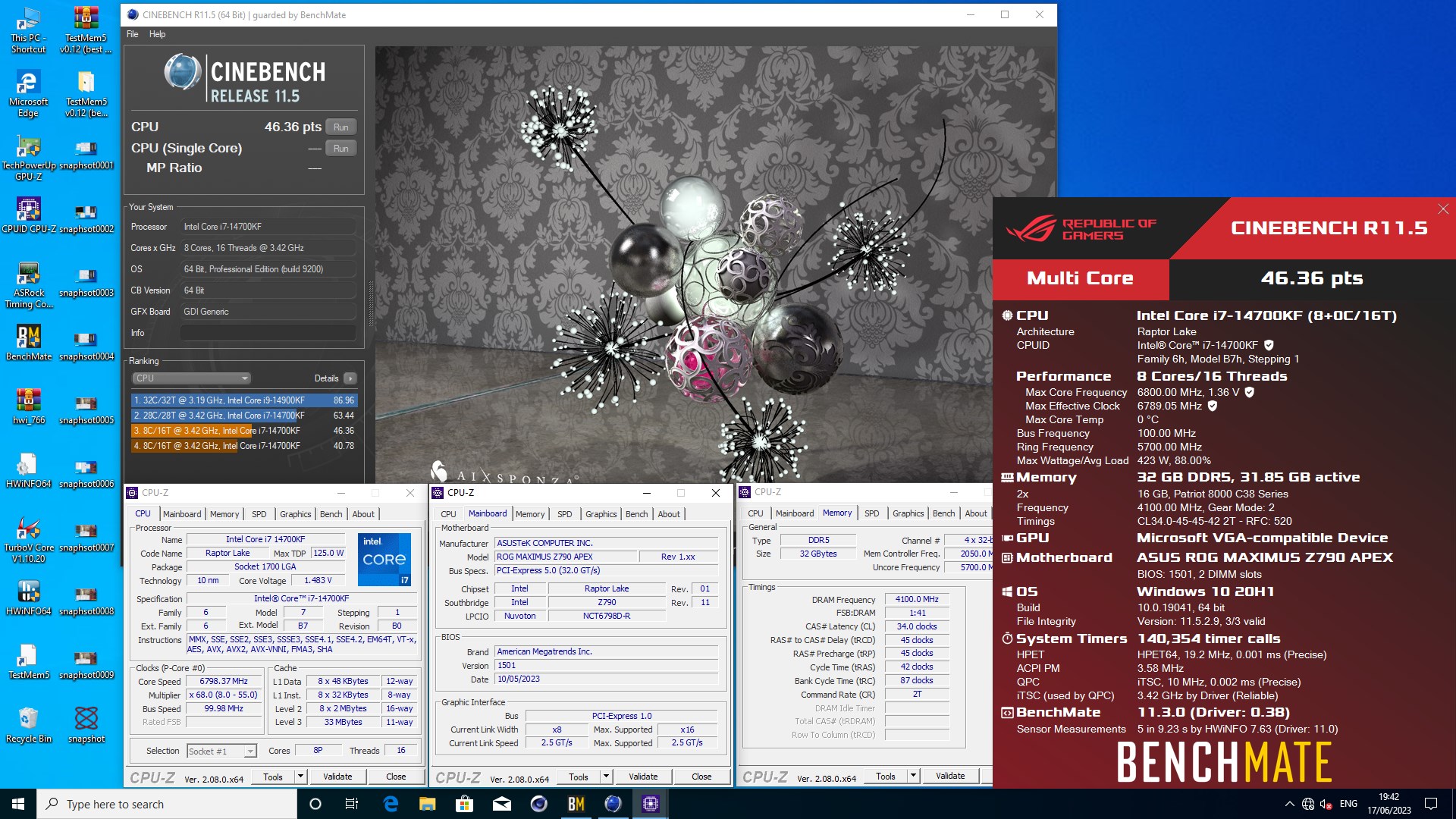Click the Type here to search box
Viewport: 1456px width, 819px height.
coord(167,804)
